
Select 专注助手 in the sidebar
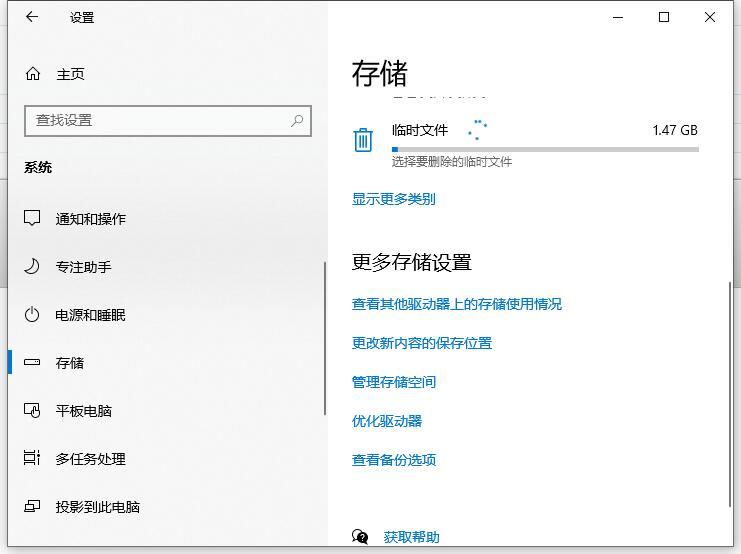tap(84, 267)
